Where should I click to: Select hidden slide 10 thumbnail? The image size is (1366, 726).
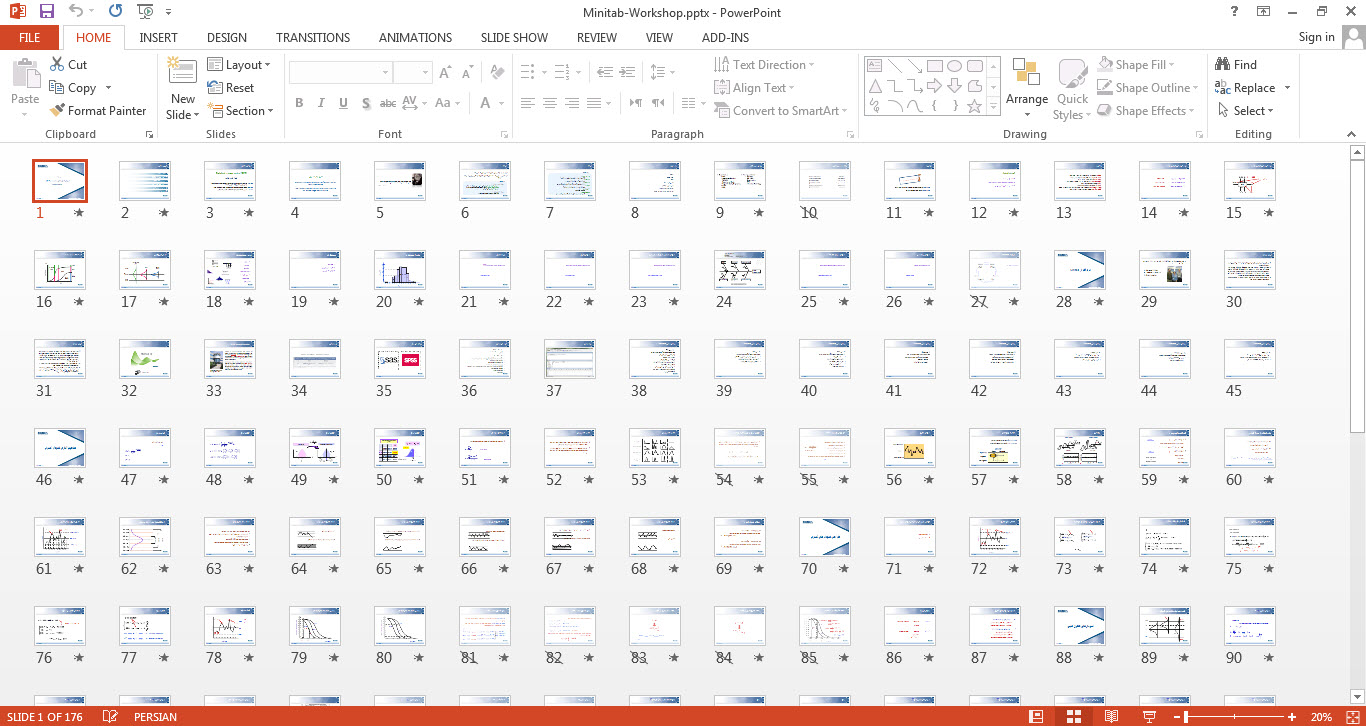tap(825, 181)
